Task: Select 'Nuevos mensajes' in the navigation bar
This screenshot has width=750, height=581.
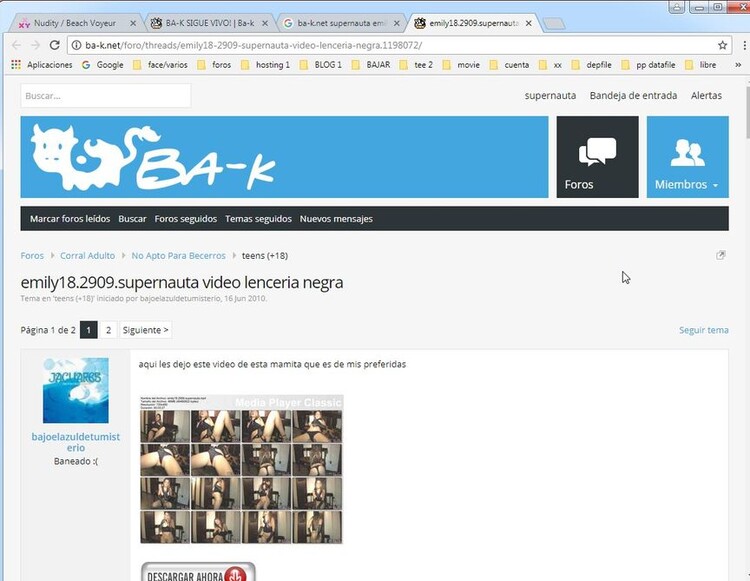Action: (x=336, y=219)
